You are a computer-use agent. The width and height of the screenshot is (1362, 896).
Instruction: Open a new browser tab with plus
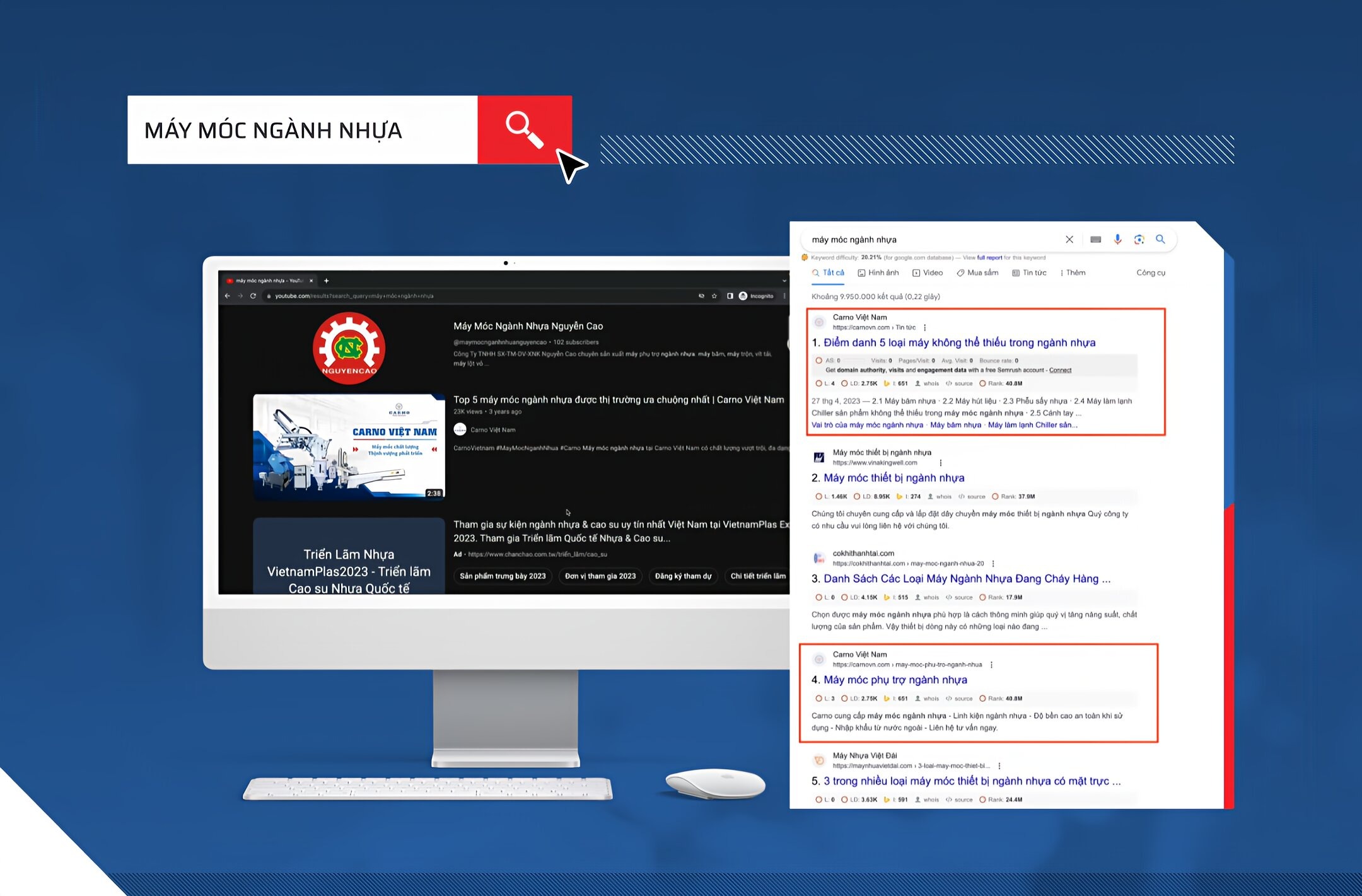[x=326, y=281]
